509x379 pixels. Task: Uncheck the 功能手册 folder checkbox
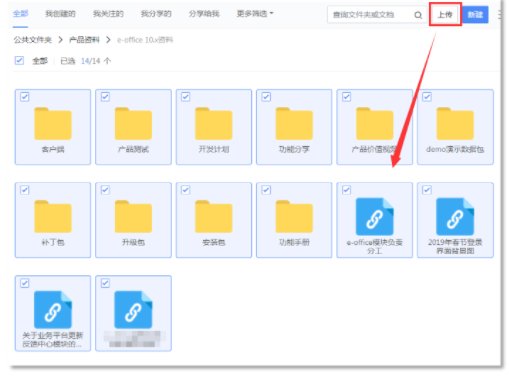(x=266, y=190)
